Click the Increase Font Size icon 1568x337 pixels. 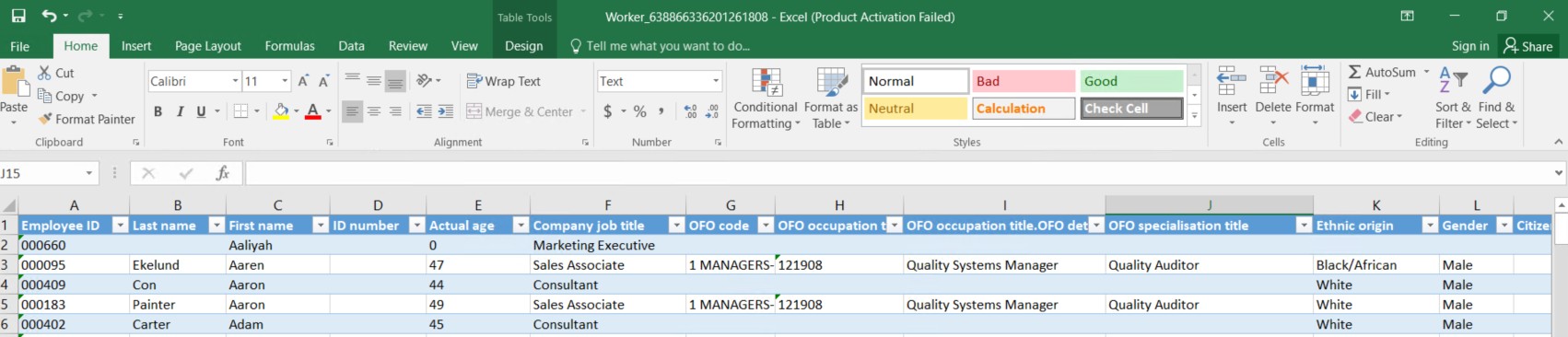pyautogui.click(x=302, y=81)
